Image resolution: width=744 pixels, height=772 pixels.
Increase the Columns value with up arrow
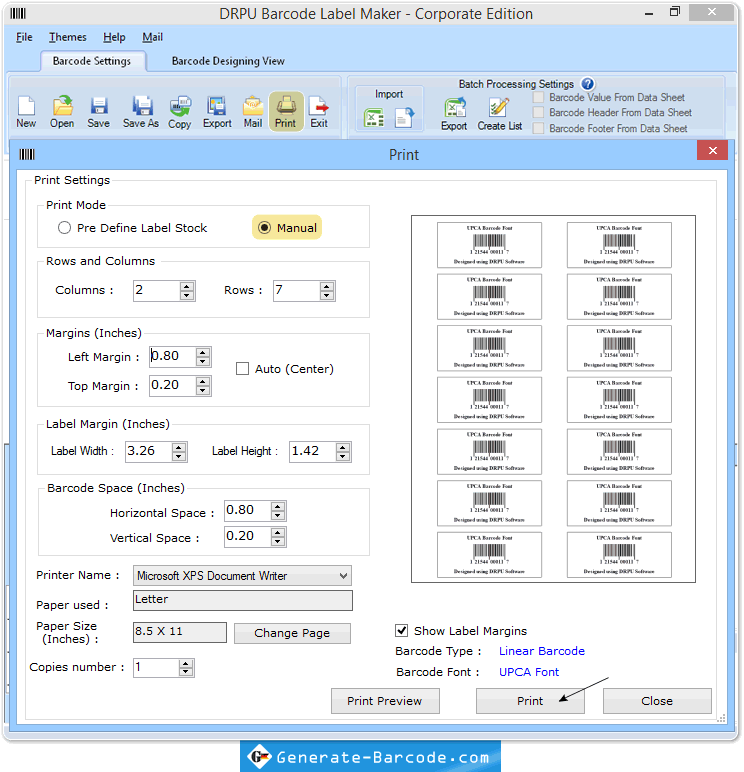point(187,287)
